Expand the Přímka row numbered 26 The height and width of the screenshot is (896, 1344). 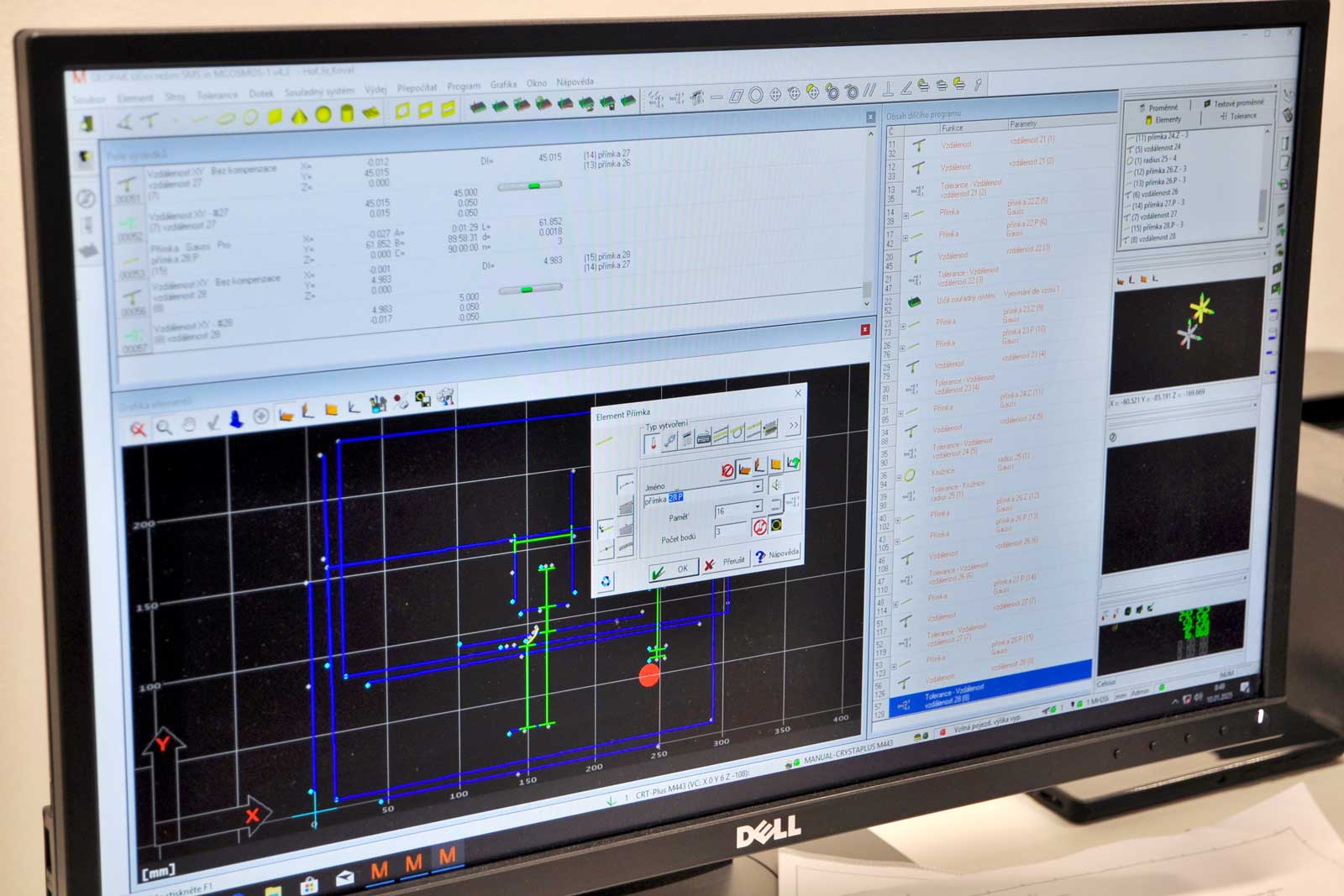[902, 348]
